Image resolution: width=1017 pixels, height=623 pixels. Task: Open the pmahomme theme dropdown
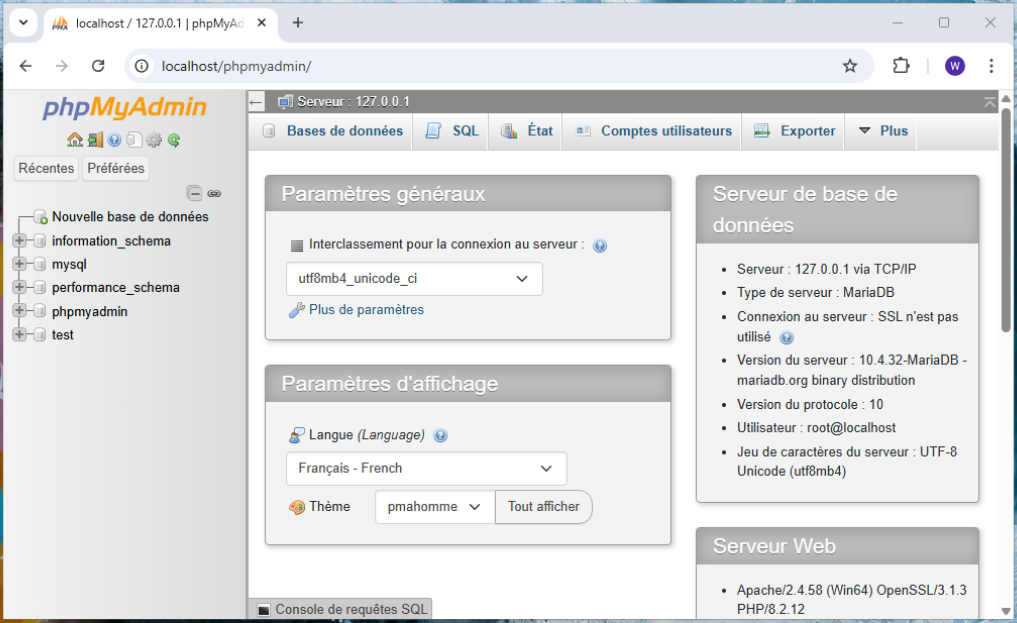pyautogui.click(x=433, y=507)
